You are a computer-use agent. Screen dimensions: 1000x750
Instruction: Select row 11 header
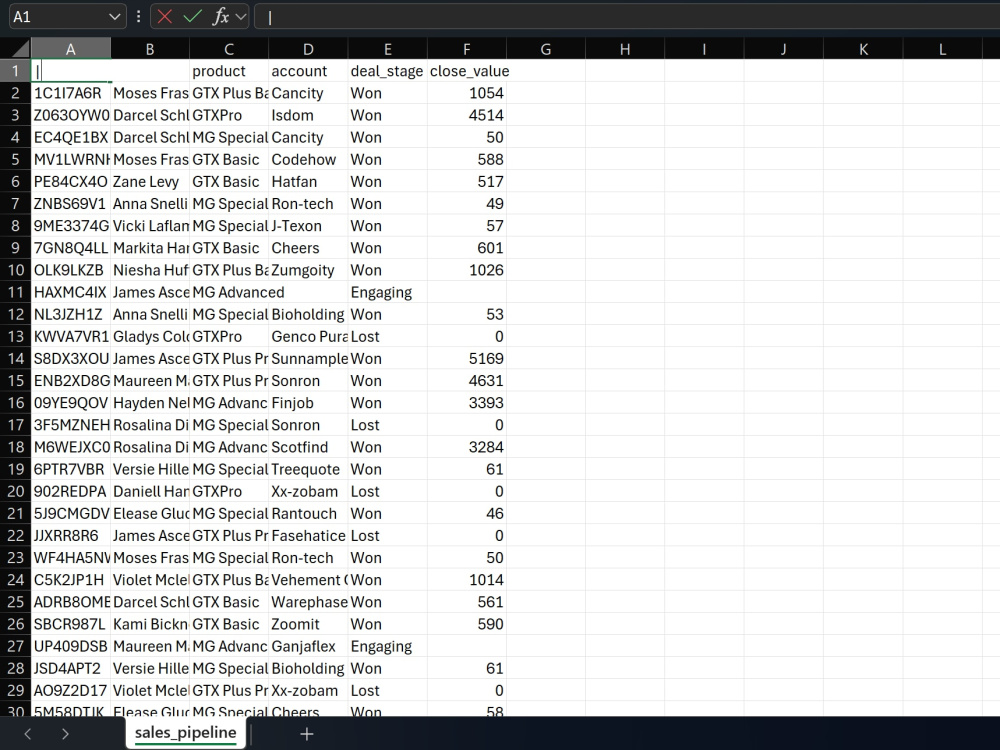coord(15,292)
